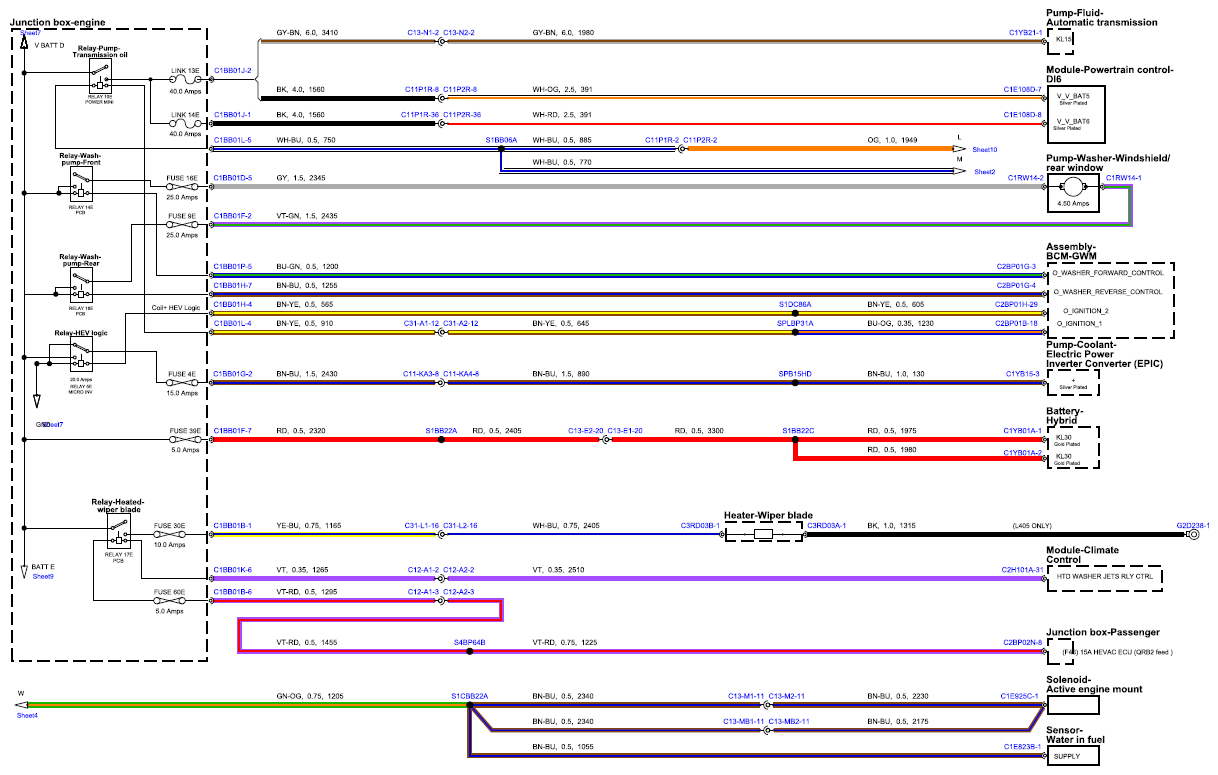
Task: Click connector label C2H101A-31
Action: point(1021,569)
